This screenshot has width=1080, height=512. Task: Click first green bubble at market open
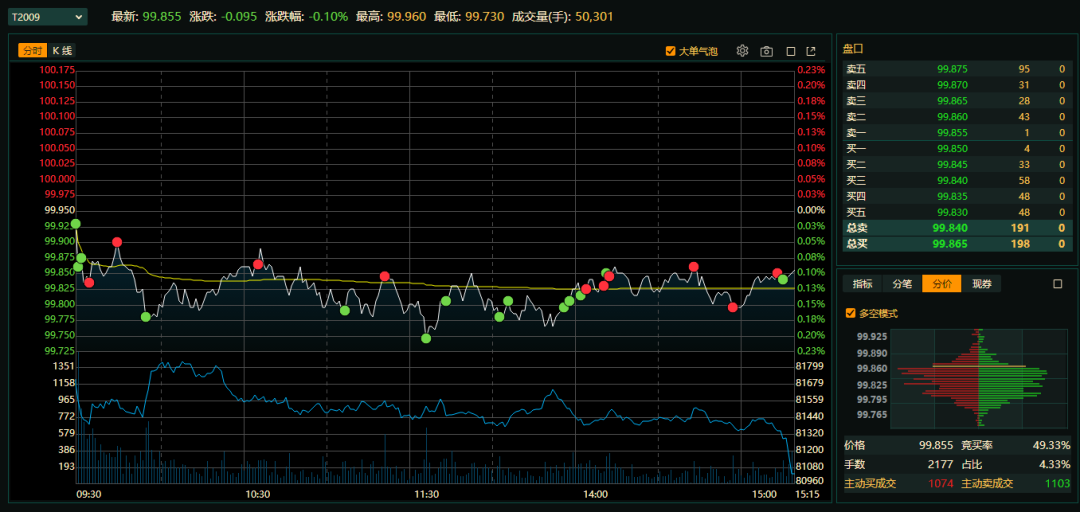76,224
